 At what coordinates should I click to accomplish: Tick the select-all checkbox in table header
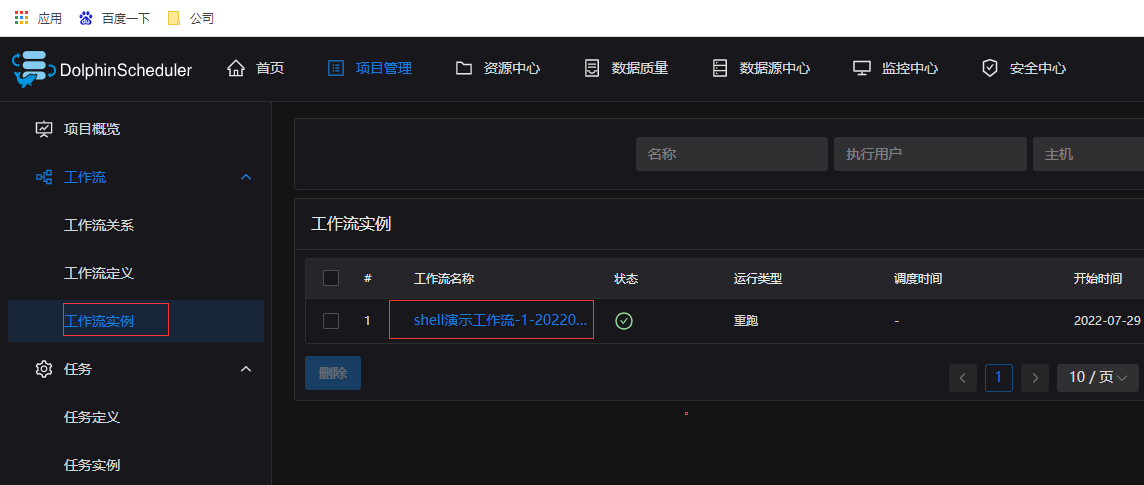[x=331, y=278]
